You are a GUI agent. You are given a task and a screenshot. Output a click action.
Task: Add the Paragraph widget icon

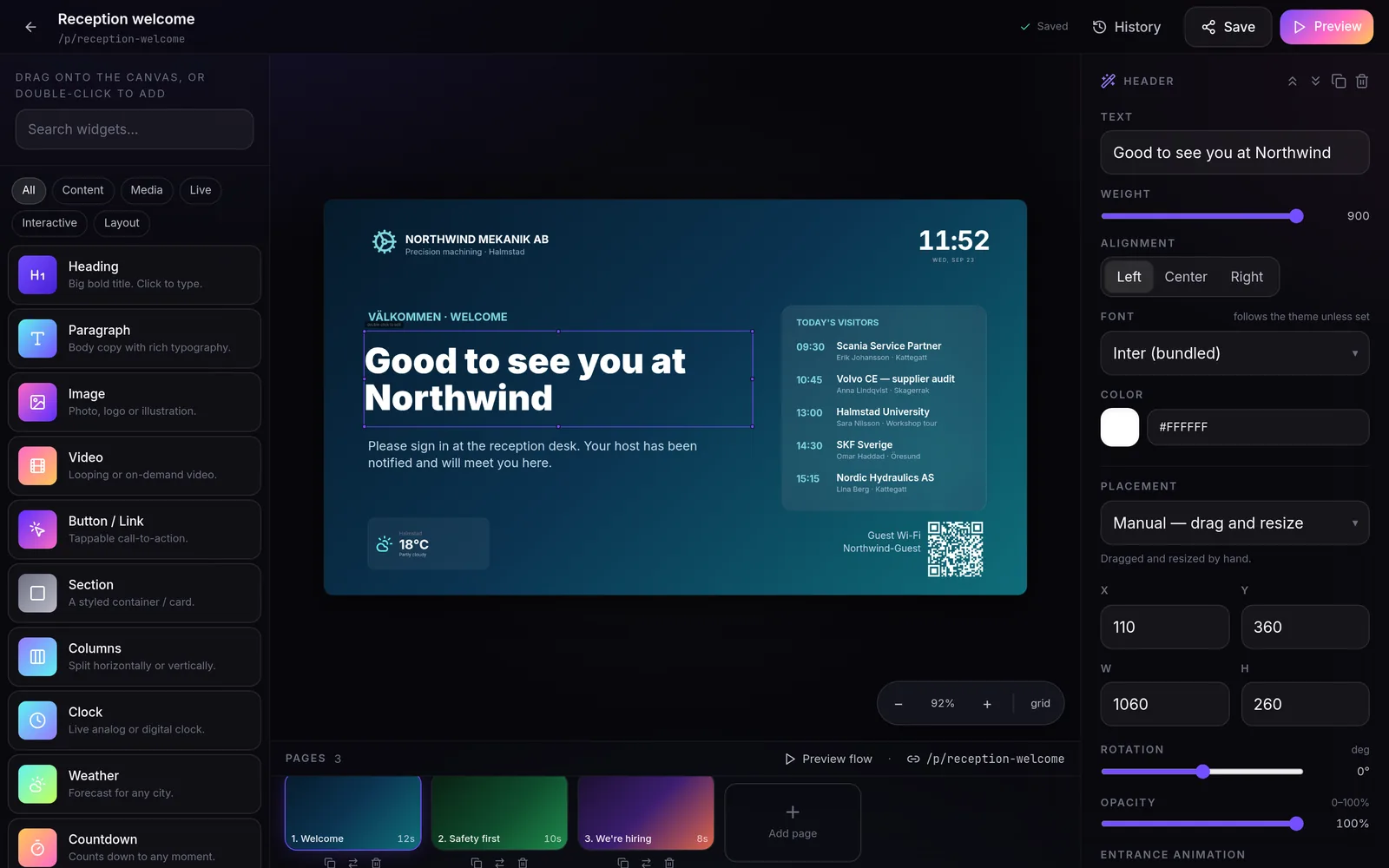[37, 339]
